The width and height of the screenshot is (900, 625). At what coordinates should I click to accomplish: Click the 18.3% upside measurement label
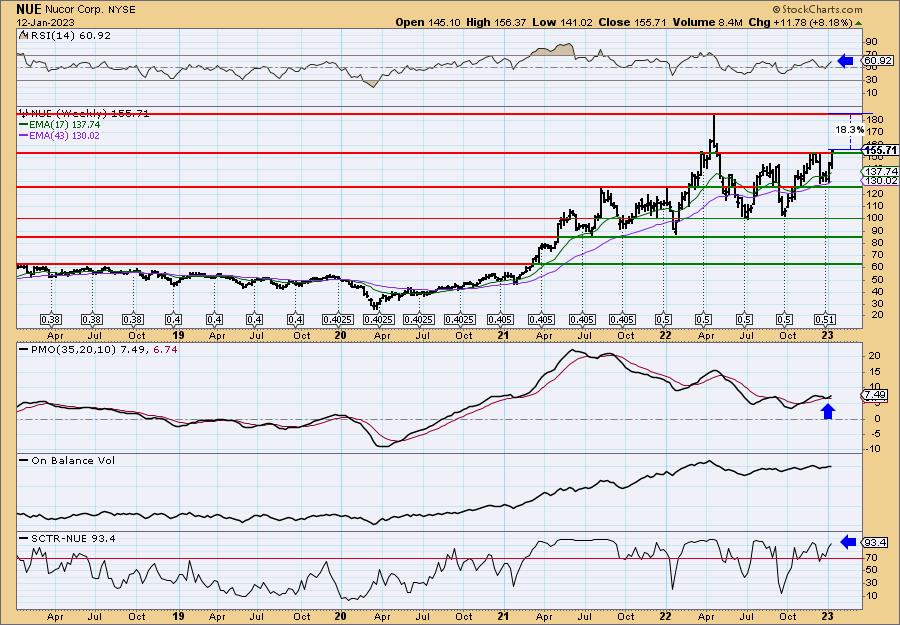(849, 130)
